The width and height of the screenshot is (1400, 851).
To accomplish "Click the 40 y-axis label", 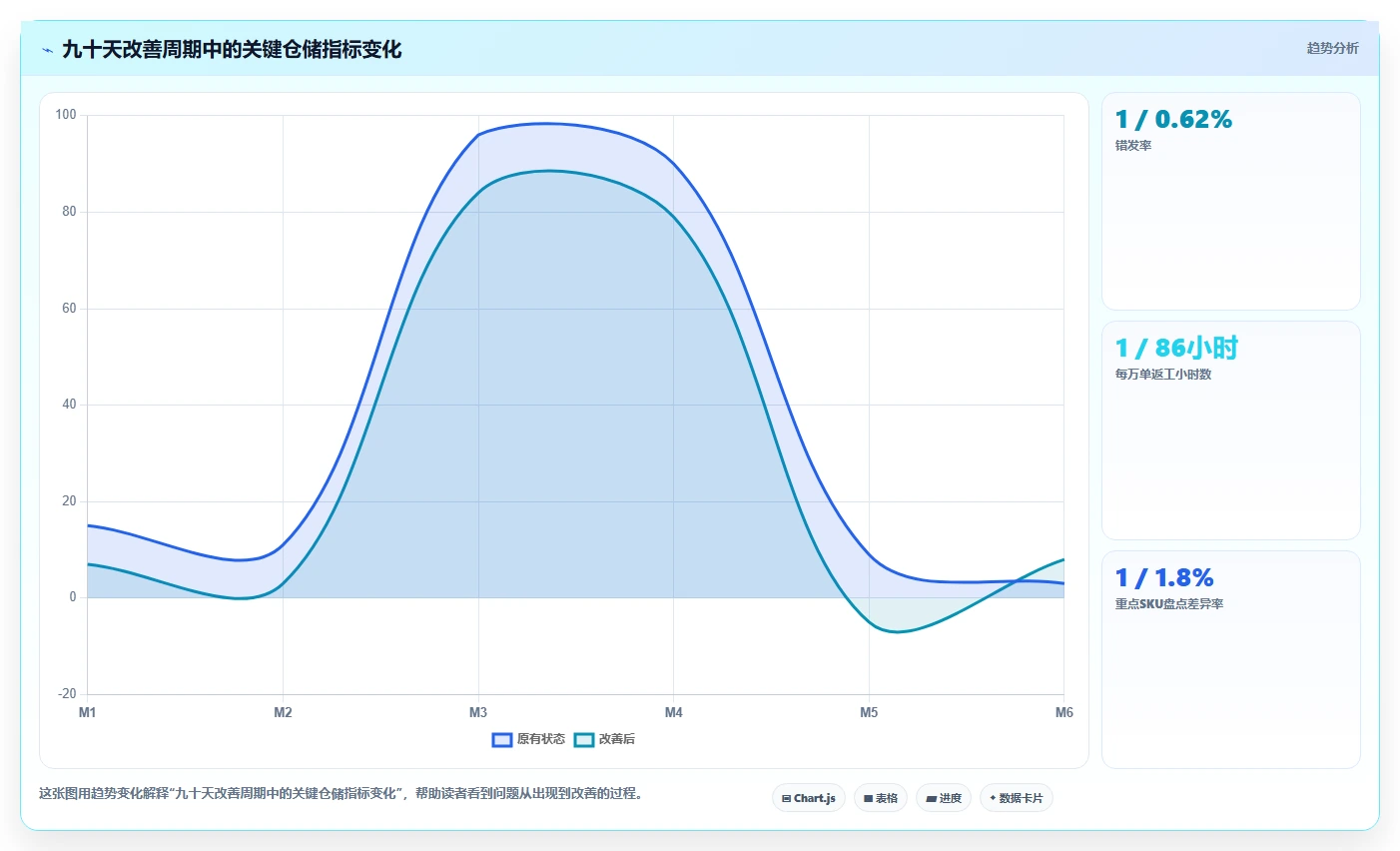I will 69,405.
